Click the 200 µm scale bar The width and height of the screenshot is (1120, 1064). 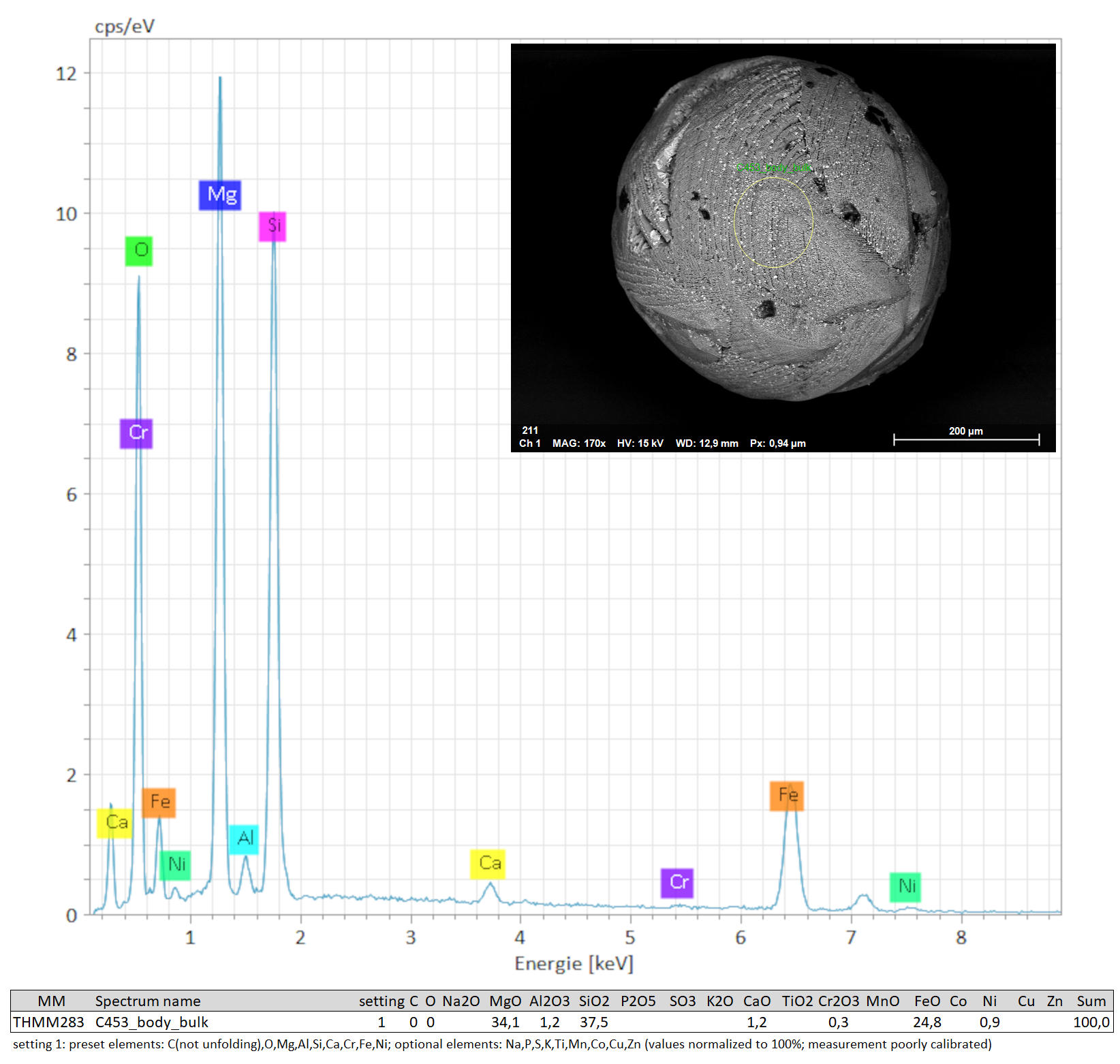[x=966, y=439]
